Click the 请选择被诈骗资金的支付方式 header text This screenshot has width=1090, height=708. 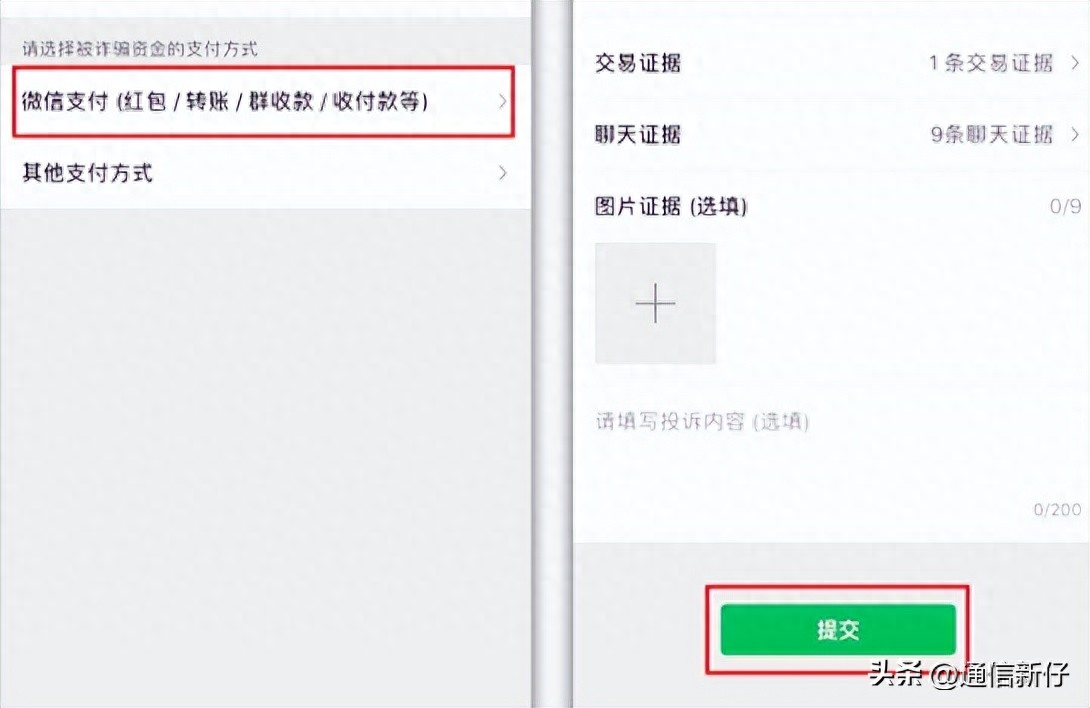tap(140, 49)
